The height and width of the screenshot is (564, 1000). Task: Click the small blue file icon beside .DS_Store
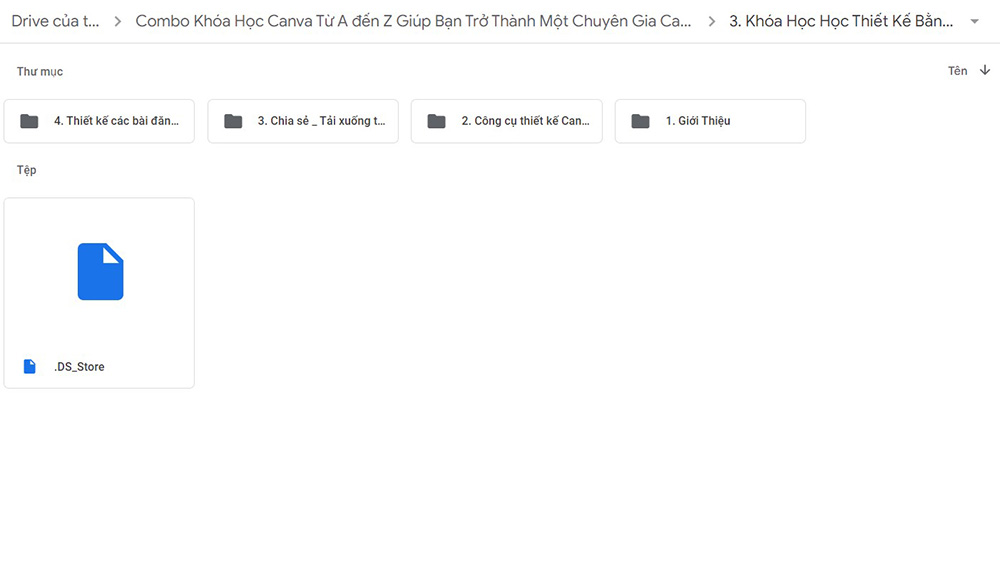(29, 366)
